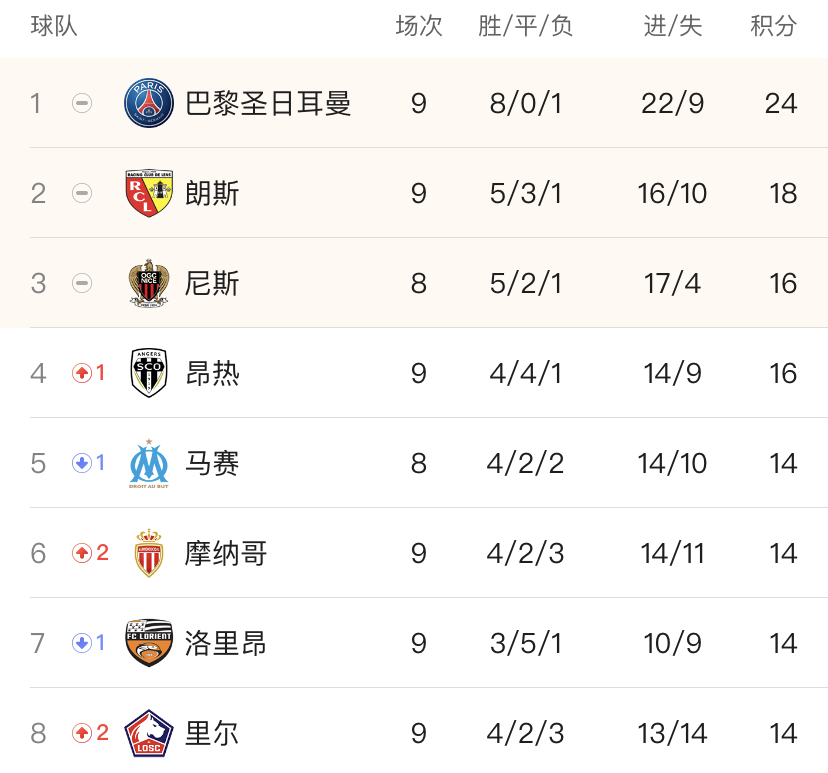Viewport: 828px width, 773px height.
Task: Click the unchanged-rank dash icon beside 朗斯
Action: click(x=82, y=193)
